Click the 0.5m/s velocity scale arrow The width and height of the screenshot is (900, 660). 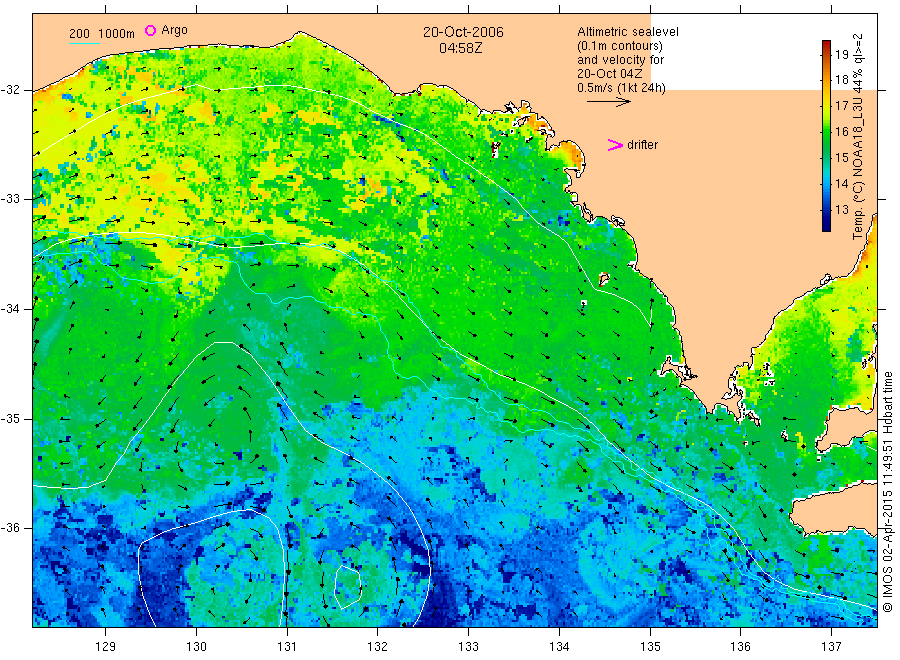pyautogui.click(x=609, y=102)
